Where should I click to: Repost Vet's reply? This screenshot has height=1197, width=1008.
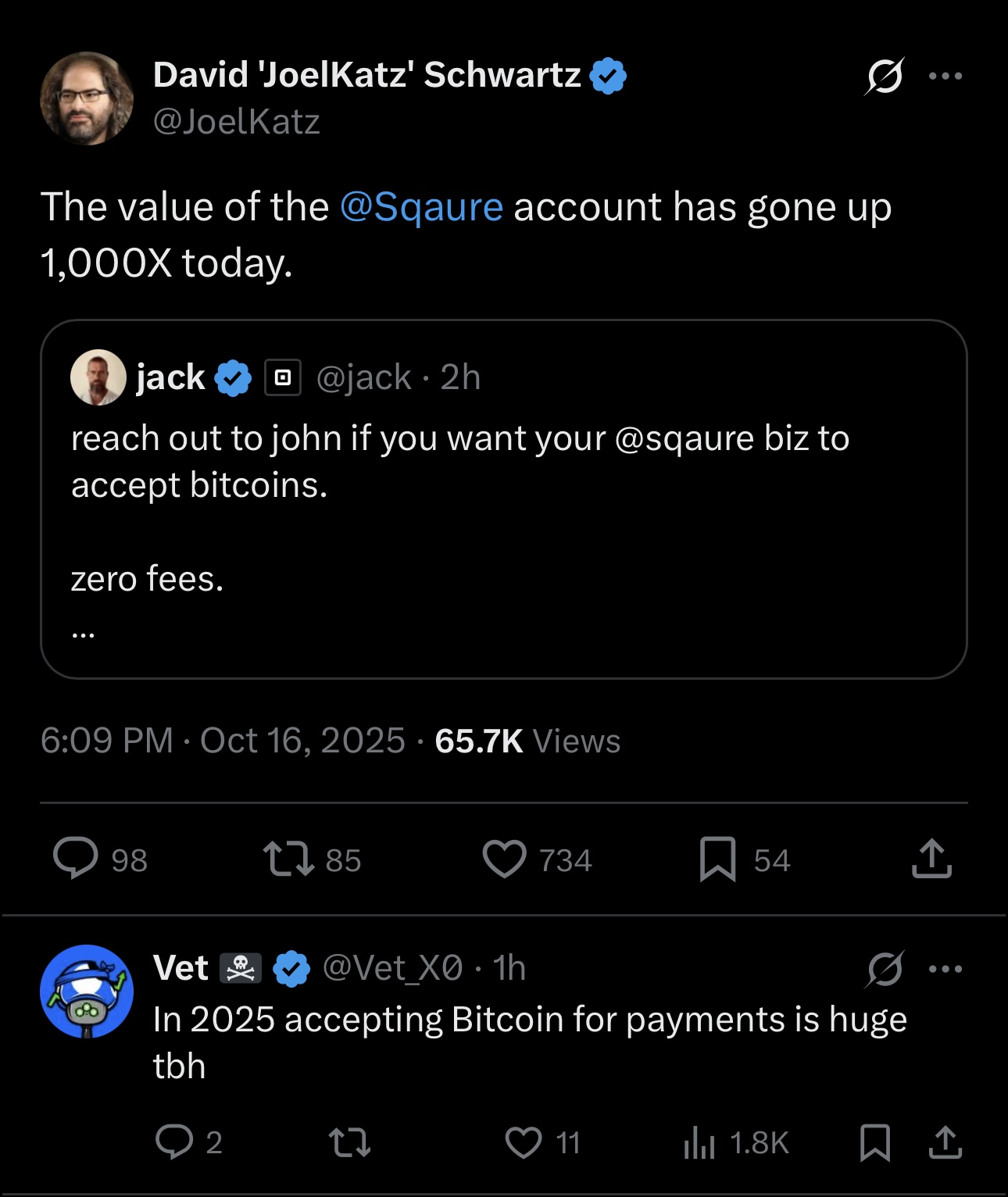[x=350, y=1142]
